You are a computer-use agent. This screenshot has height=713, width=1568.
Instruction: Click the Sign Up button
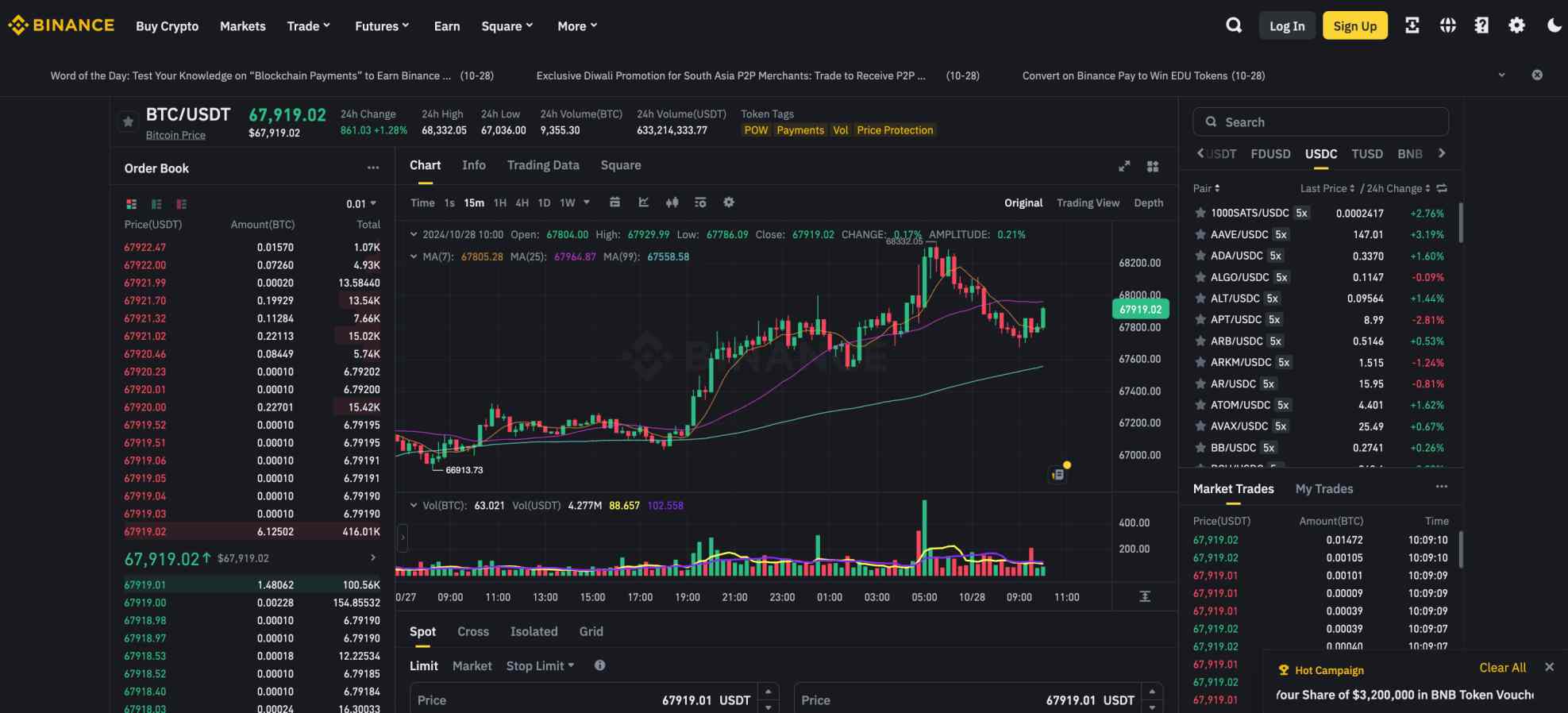(x=1355, y=25)
